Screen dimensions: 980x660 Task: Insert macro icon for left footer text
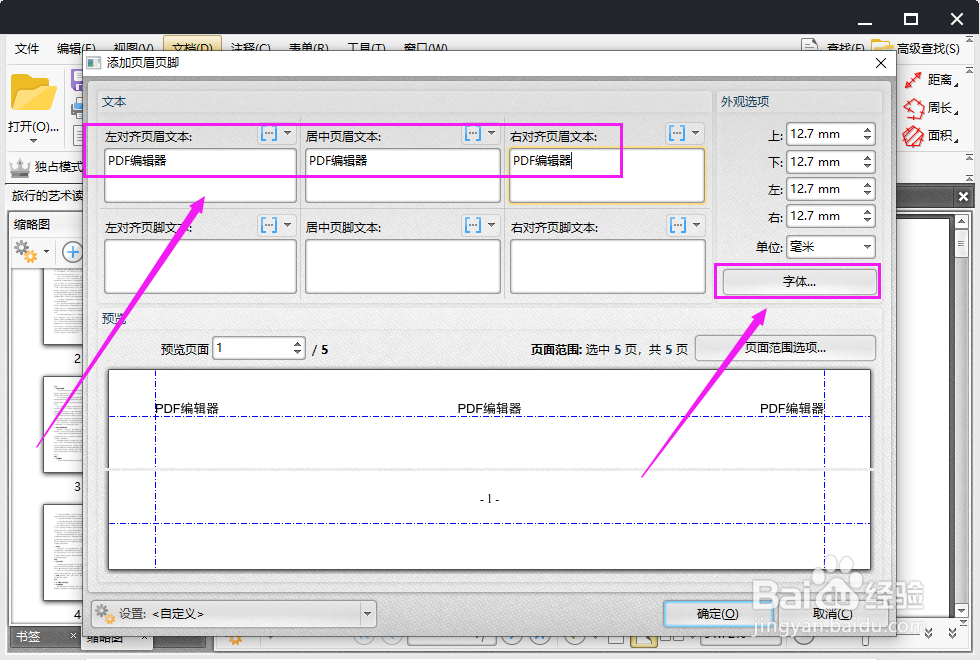point(269,225)
